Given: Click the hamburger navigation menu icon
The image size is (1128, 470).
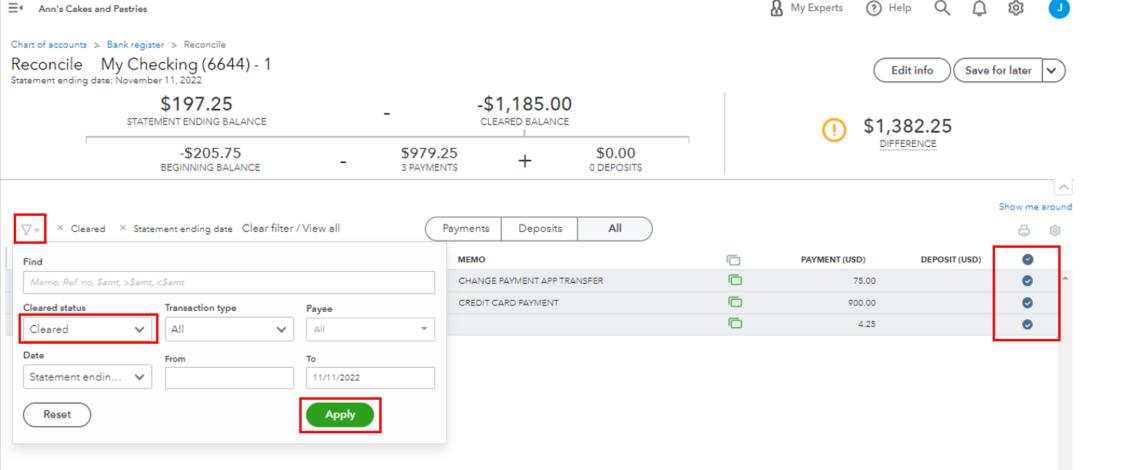Looking at the screenshot, I should (x=15, y=9).
